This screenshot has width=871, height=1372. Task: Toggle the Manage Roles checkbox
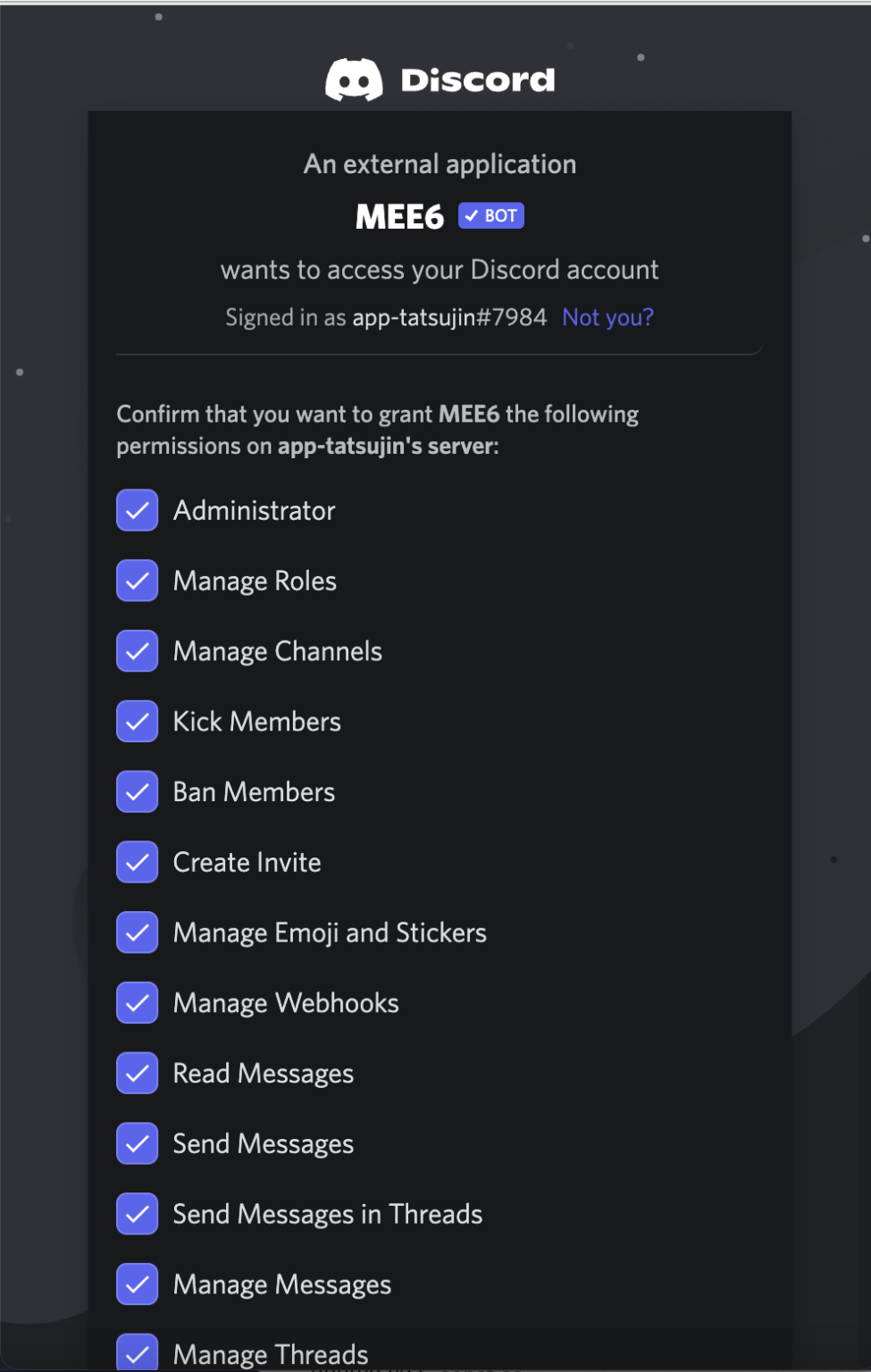coord(138,581)
